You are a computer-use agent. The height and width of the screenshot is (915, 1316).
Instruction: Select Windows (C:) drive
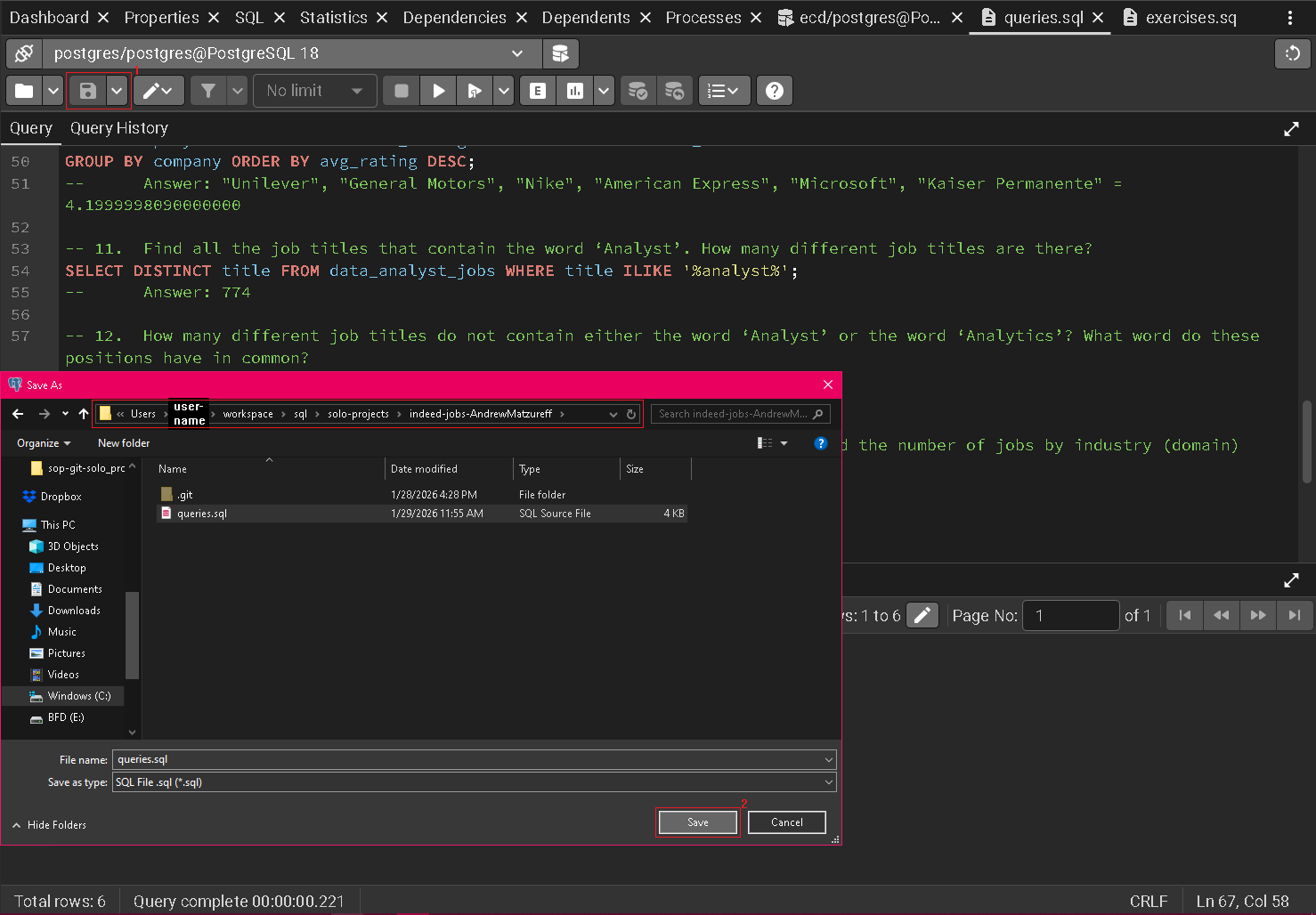79,696
